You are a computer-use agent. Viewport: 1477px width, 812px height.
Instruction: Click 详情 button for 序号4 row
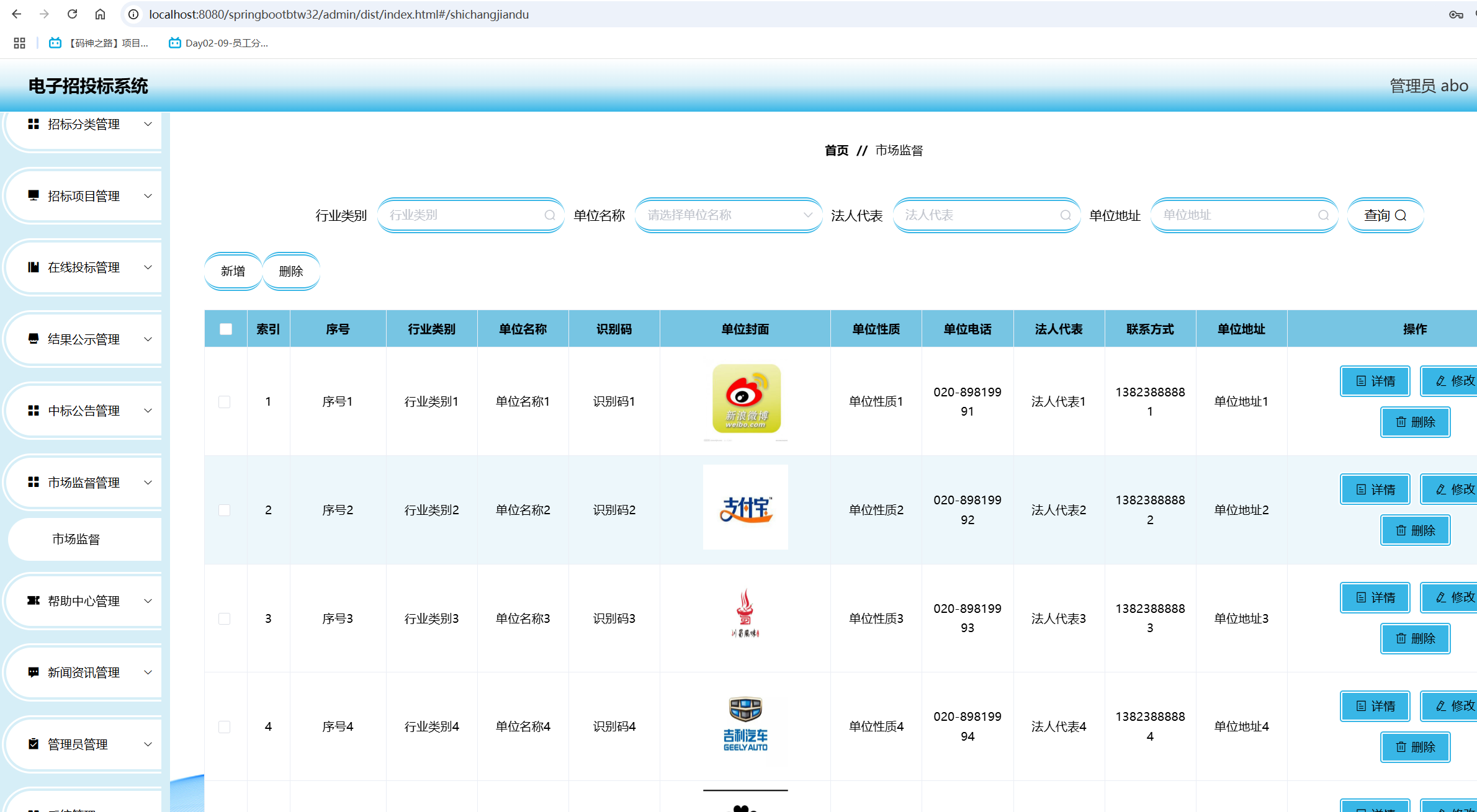(x=1375, y=706)
